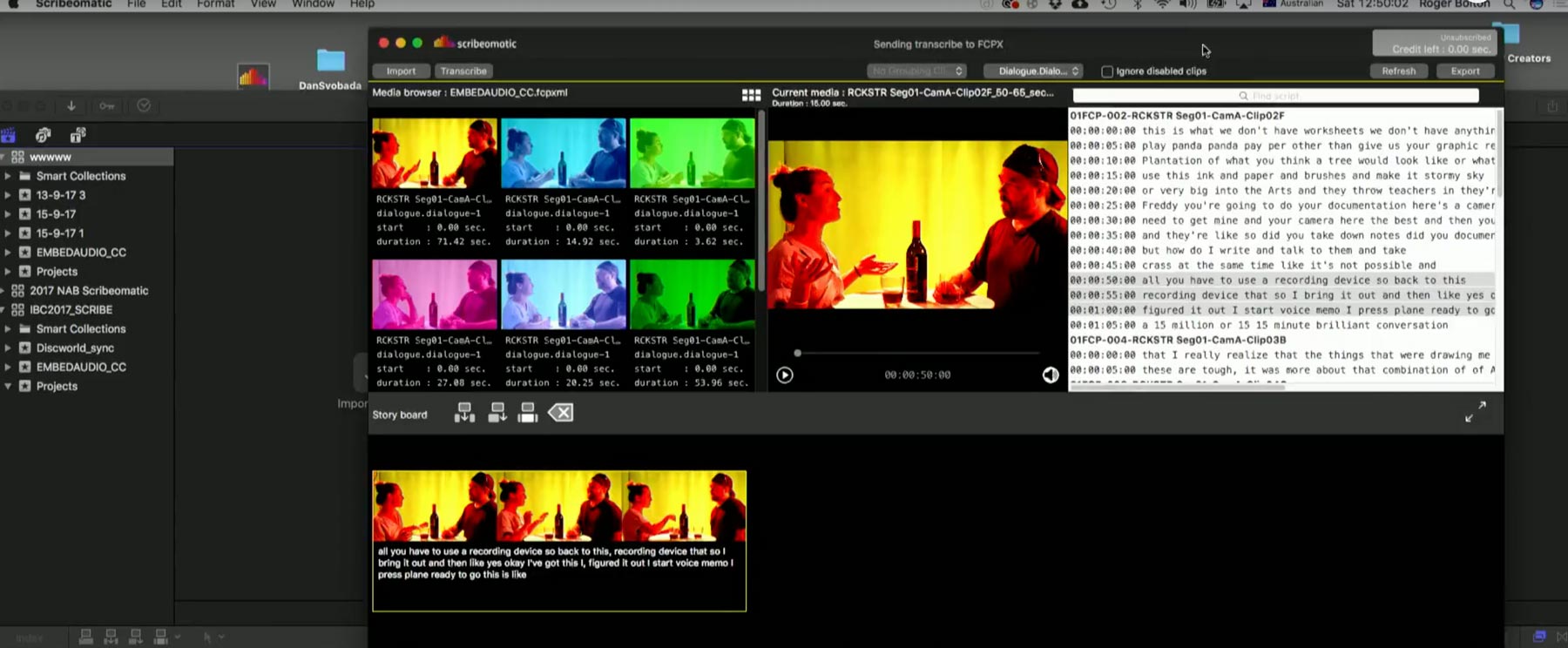Open the File menu

tap(136, 4)
